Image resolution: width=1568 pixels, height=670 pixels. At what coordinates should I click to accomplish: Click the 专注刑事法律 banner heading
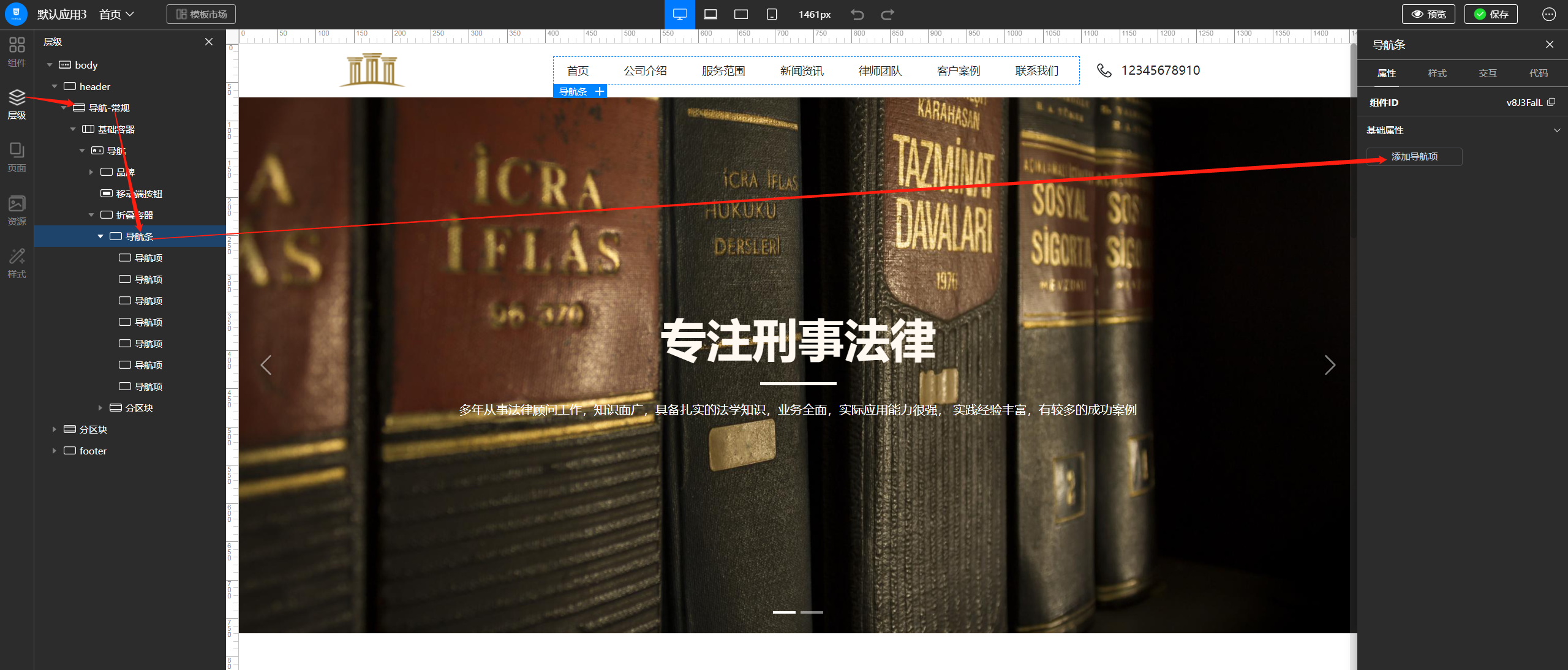pyautogui.click(x=798, y=341)
